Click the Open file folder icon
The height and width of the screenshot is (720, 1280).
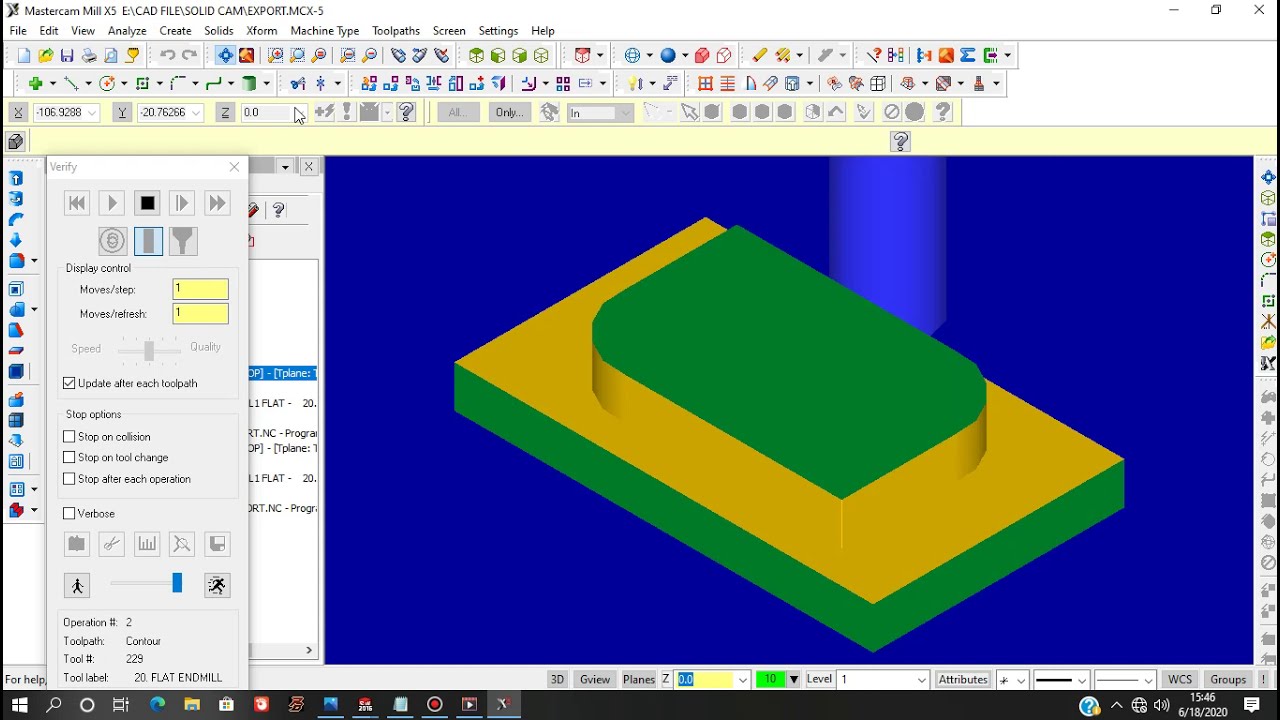pos(46,56)
